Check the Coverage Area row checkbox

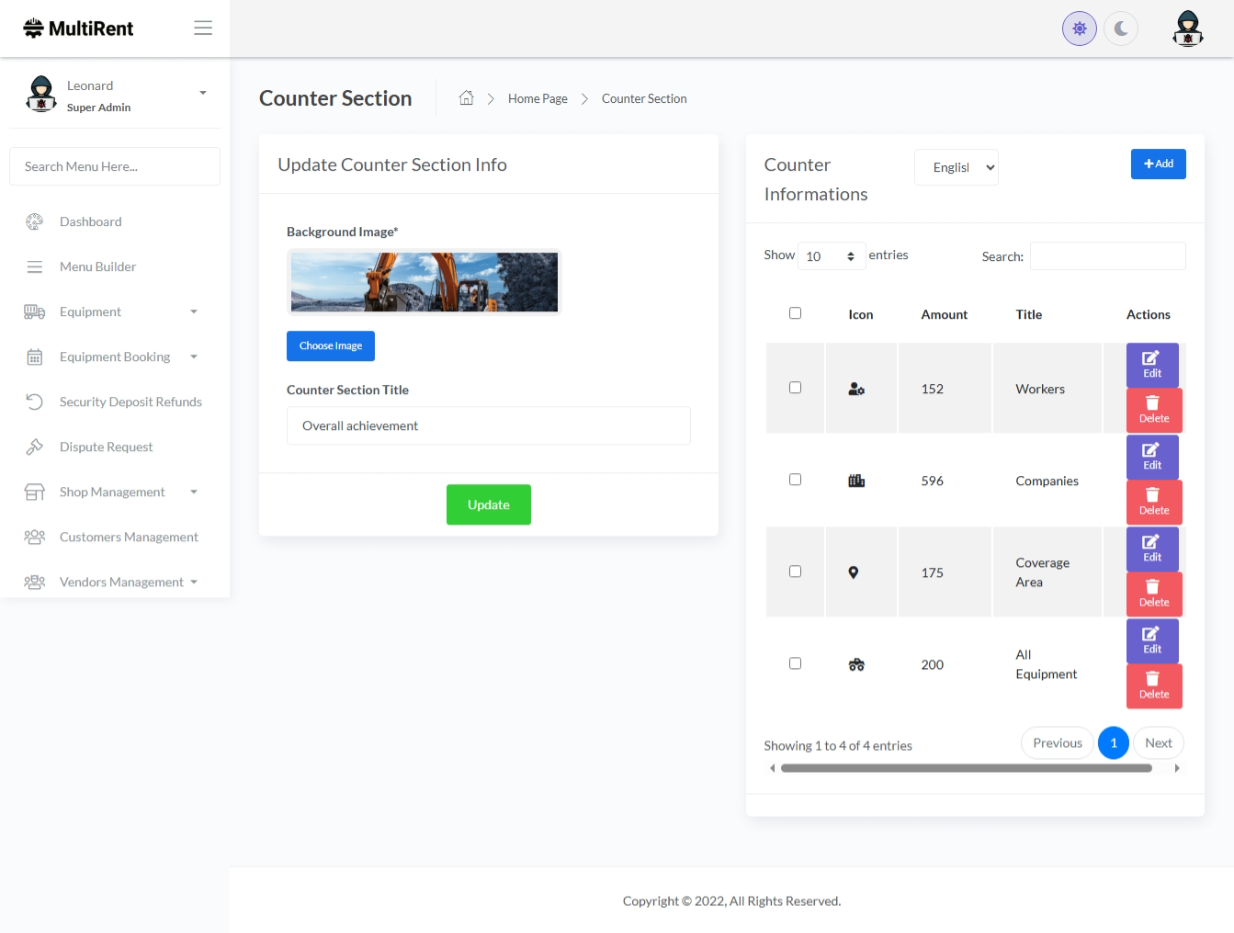click(795, 572)
